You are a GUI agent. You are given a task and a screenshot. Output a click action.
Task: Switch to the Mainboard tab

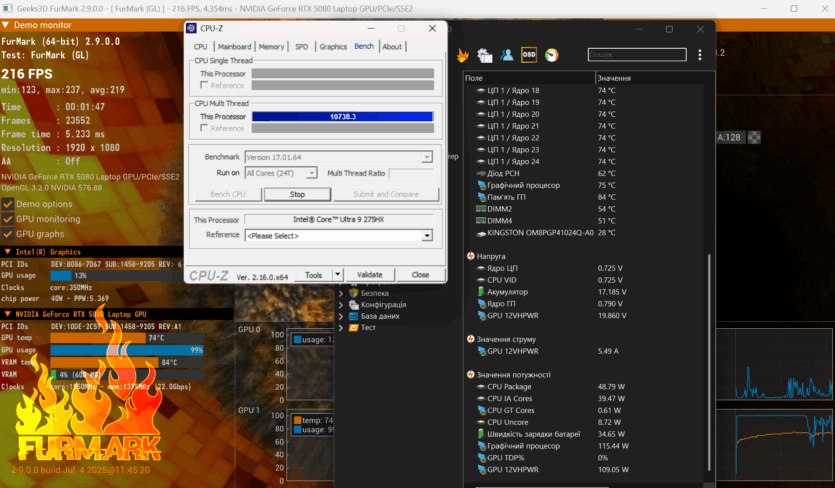point(235,47)
